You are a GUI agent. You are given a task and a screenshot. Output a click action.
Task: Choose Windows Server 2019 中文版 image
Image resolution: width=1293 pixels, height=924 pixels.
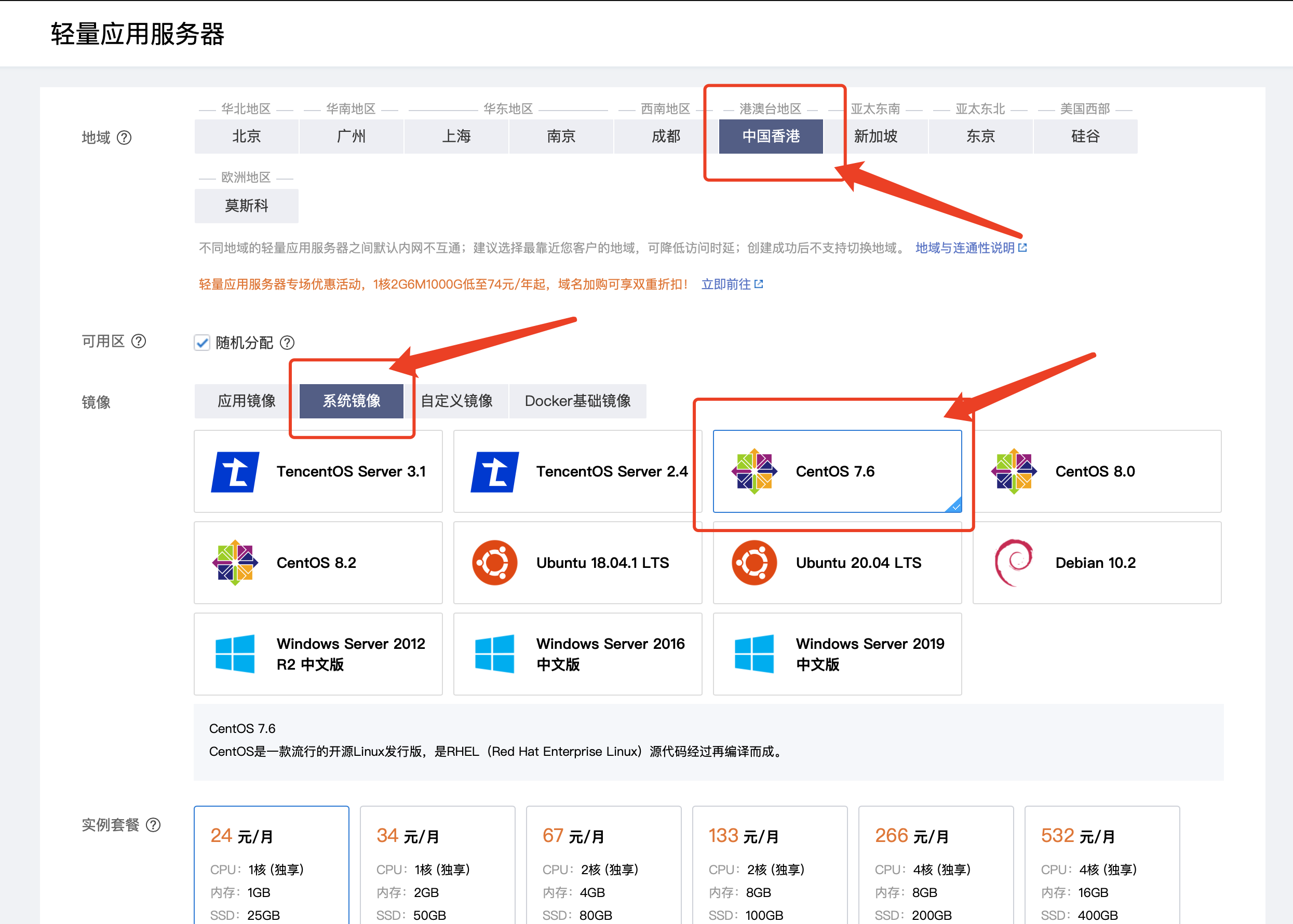837,654
